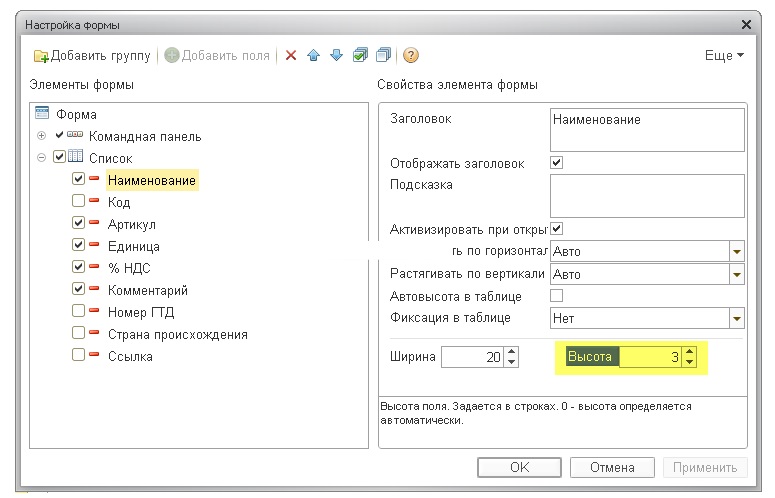Click the Ширина number field

473,357
